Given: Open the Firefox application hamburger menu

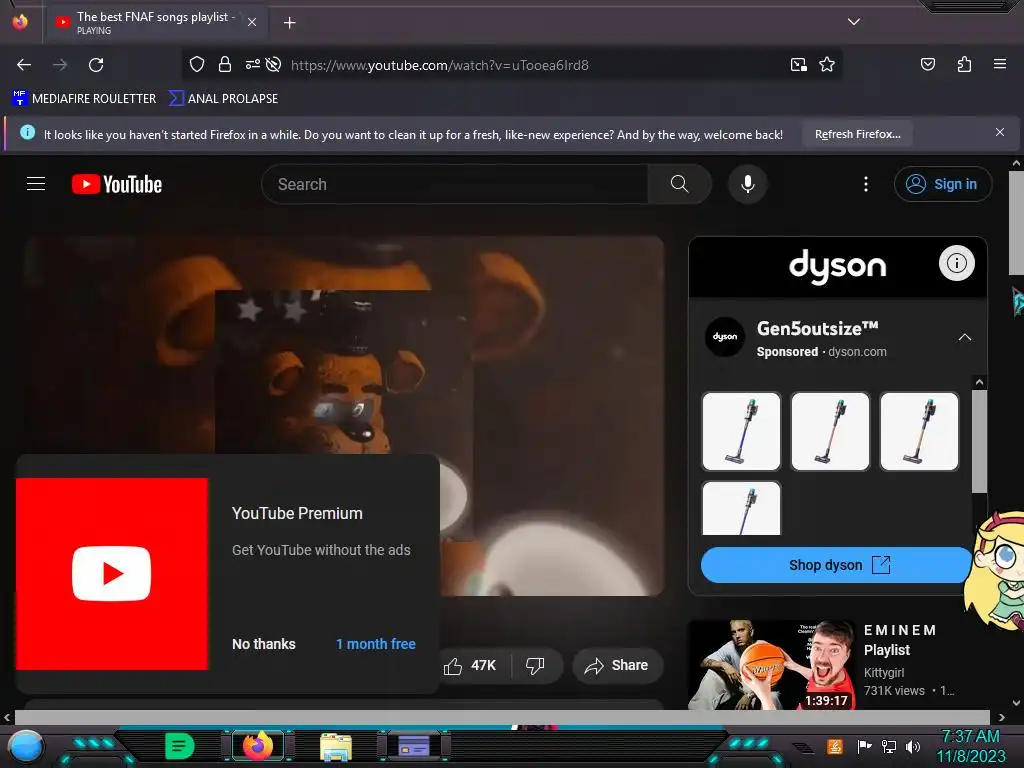Looking at the screenshot, I should 999,64.
